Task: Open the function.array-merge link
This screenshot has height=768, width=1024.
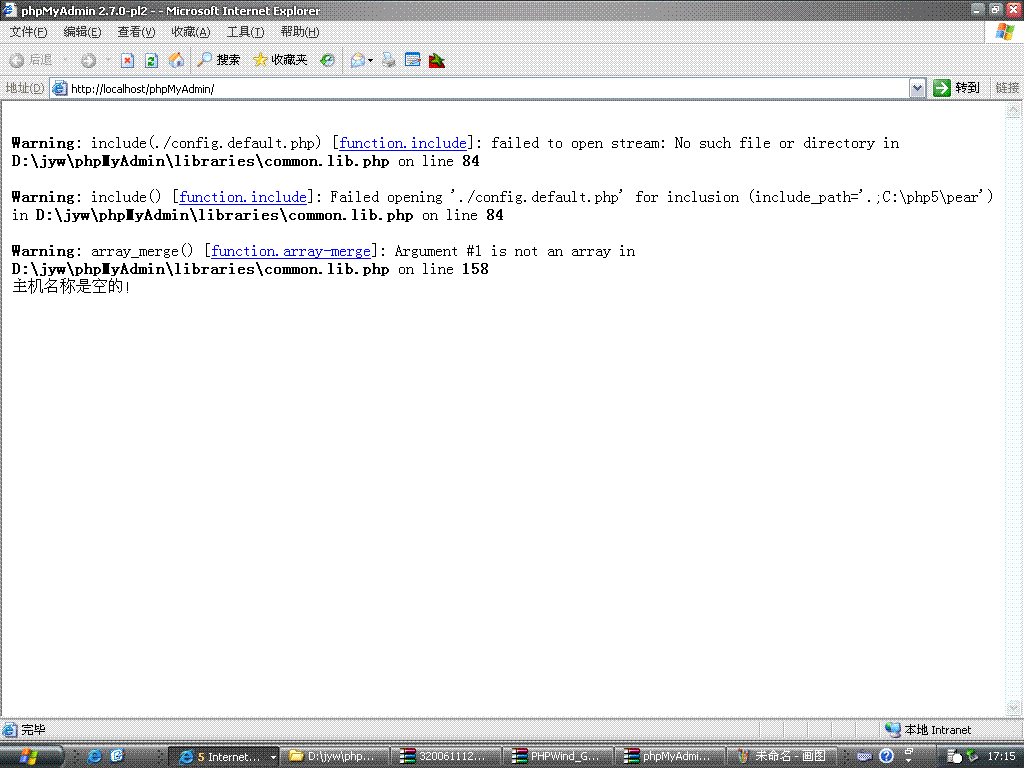Action: coord(291,251)
